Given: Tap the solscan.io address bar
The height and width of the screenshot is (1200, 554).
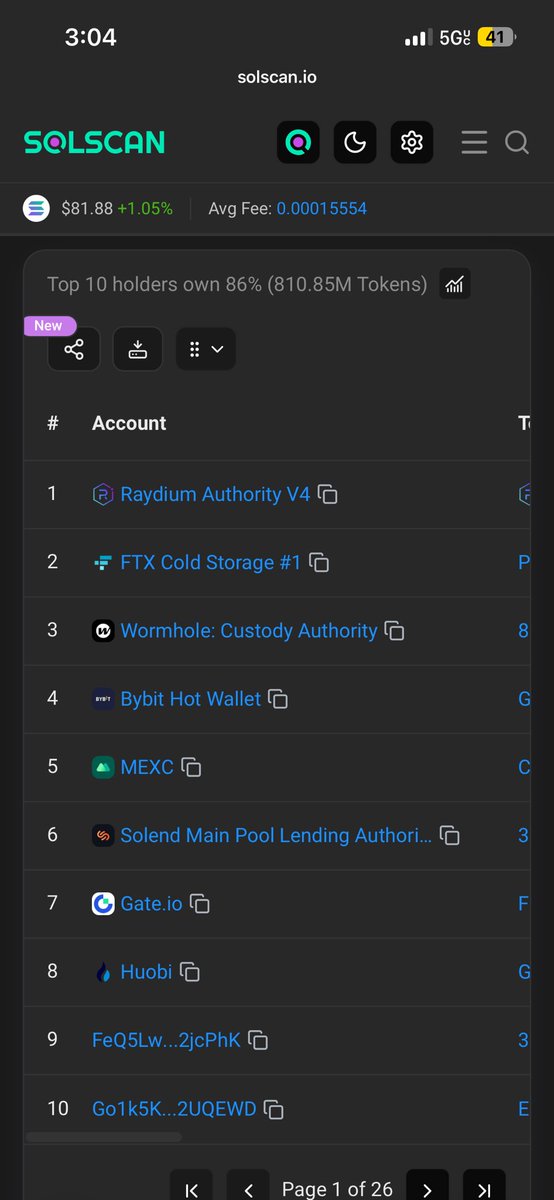Looking at the screenshot, I should (x=277, y=77).
